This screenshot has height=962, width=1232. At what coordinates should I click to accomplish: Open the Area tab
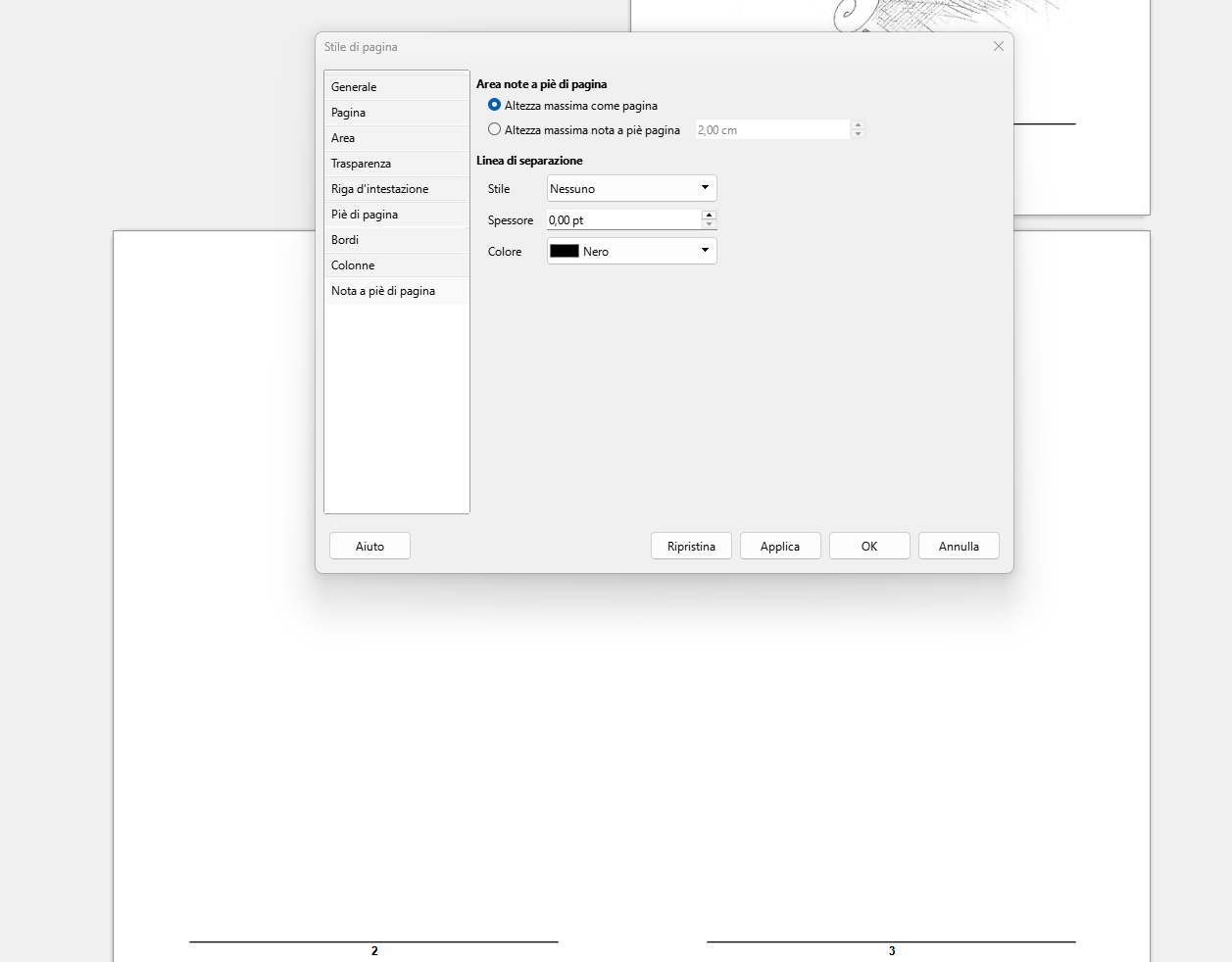[397, 137]
